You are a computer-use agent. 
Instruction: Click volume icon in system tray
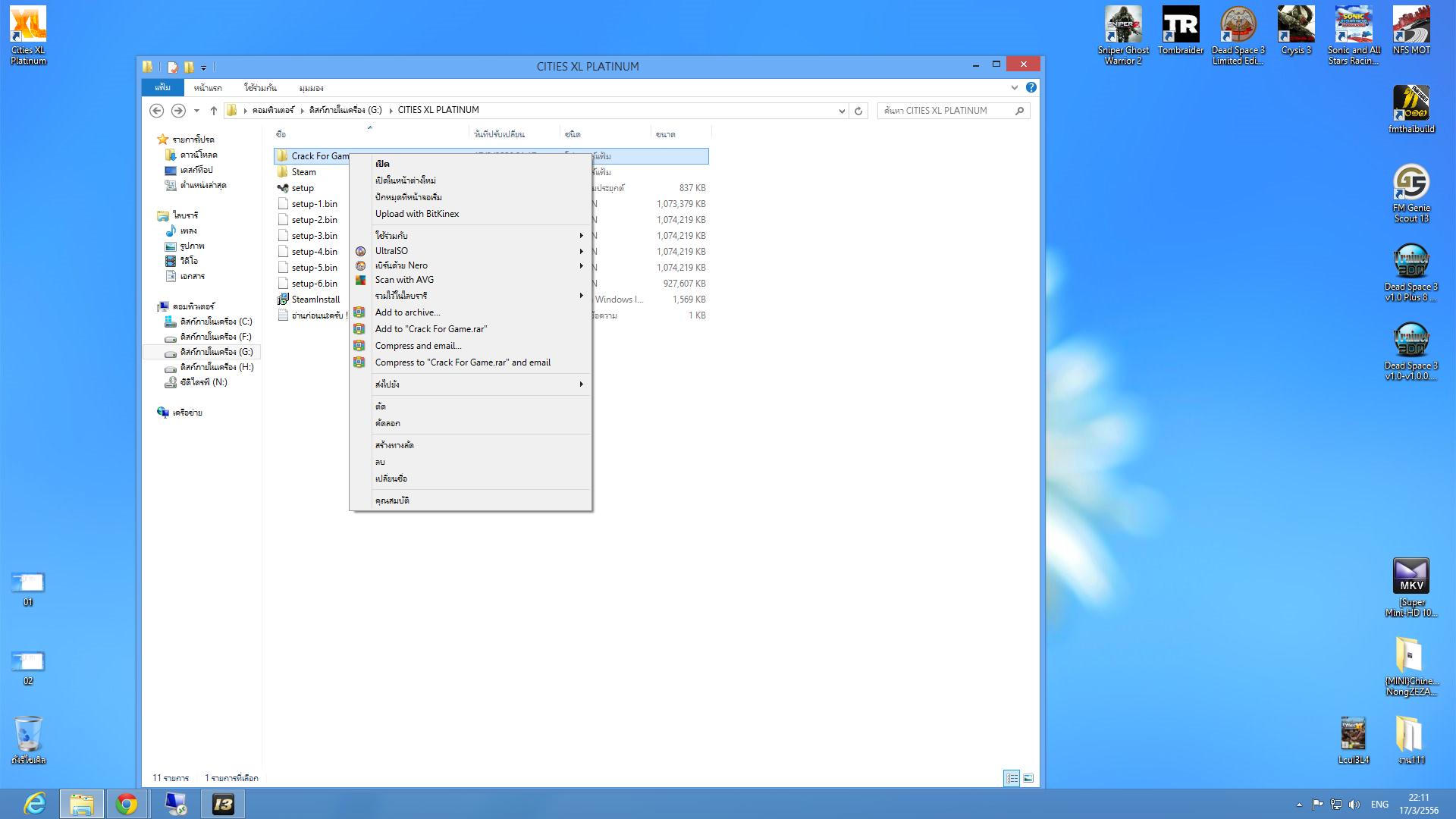[1354, 805]
